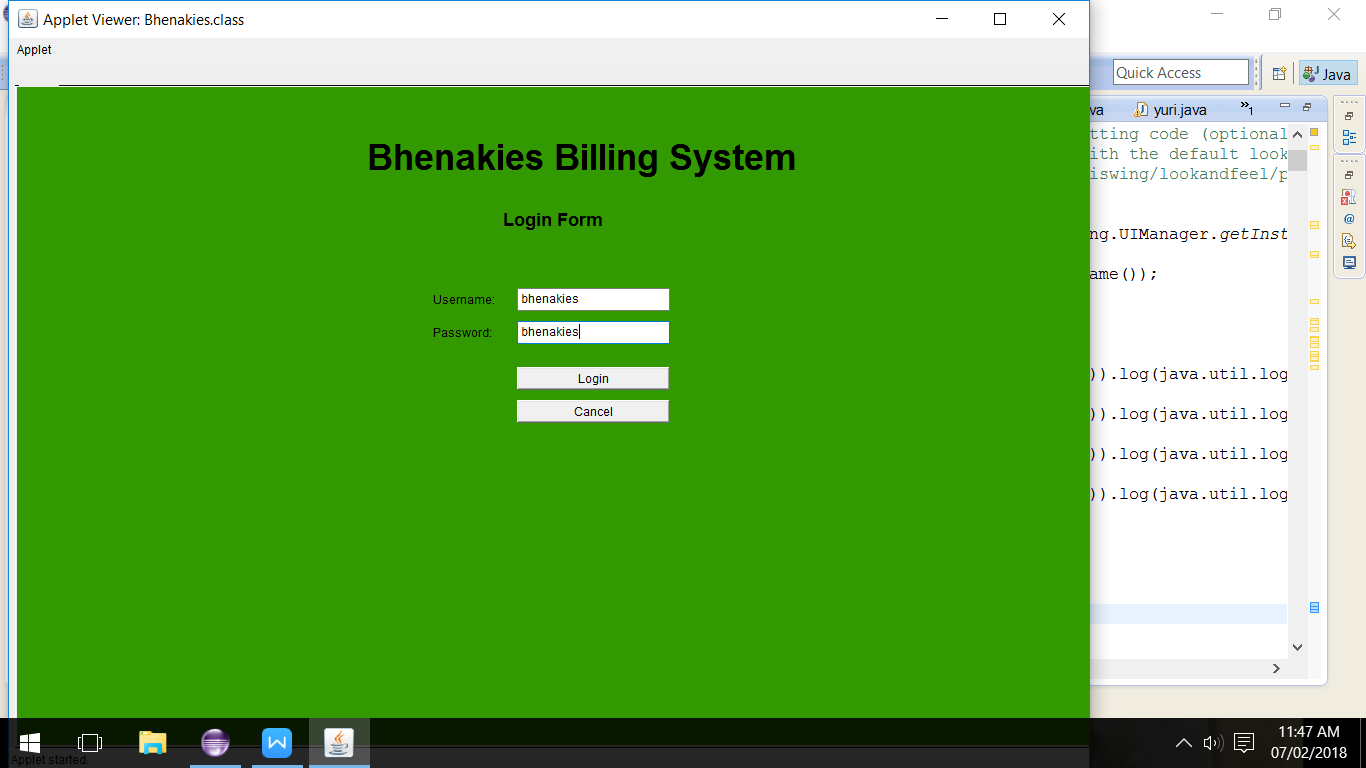Show hidden editor tabs list in Eclipse

coord(1247,107)
